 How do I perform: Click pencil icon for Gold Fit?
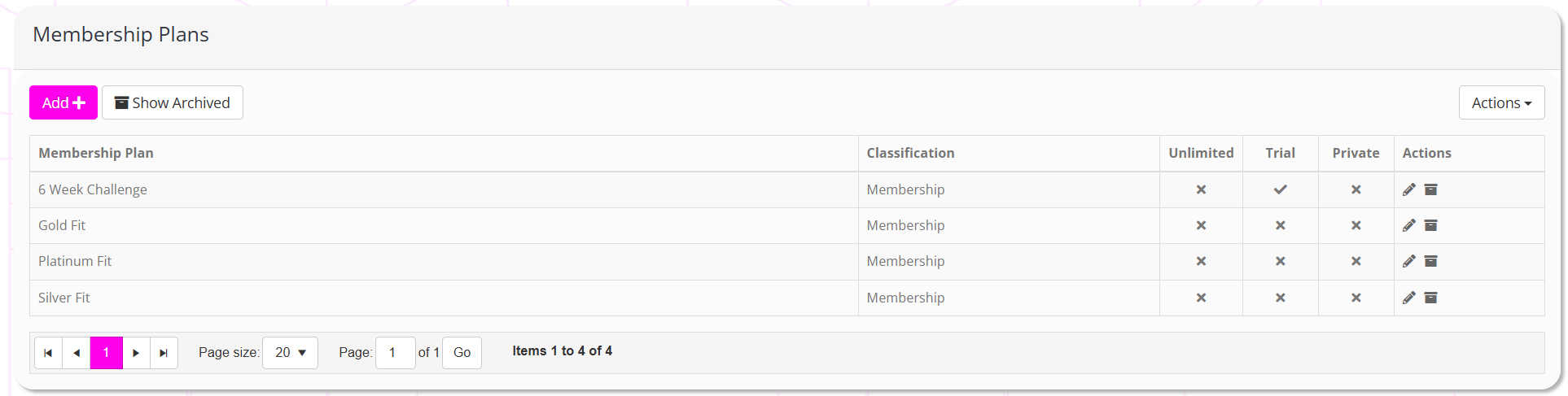tap(1409, 225)
